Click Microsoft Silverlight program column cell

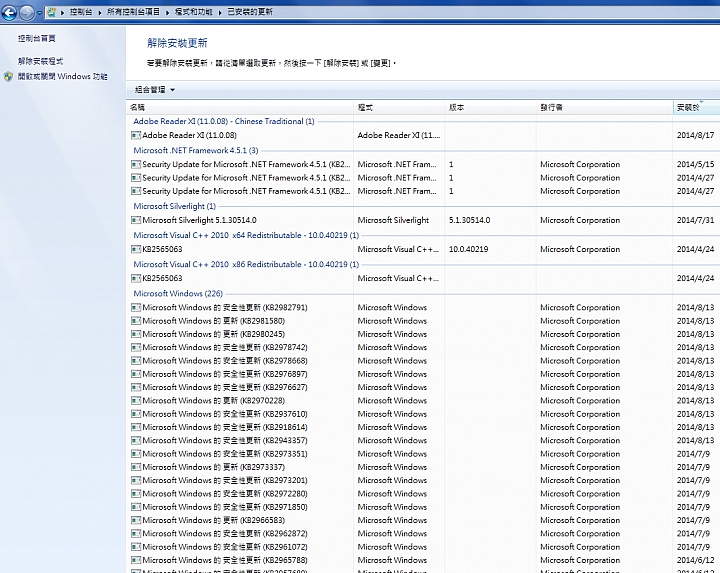[x=393, y=220]
